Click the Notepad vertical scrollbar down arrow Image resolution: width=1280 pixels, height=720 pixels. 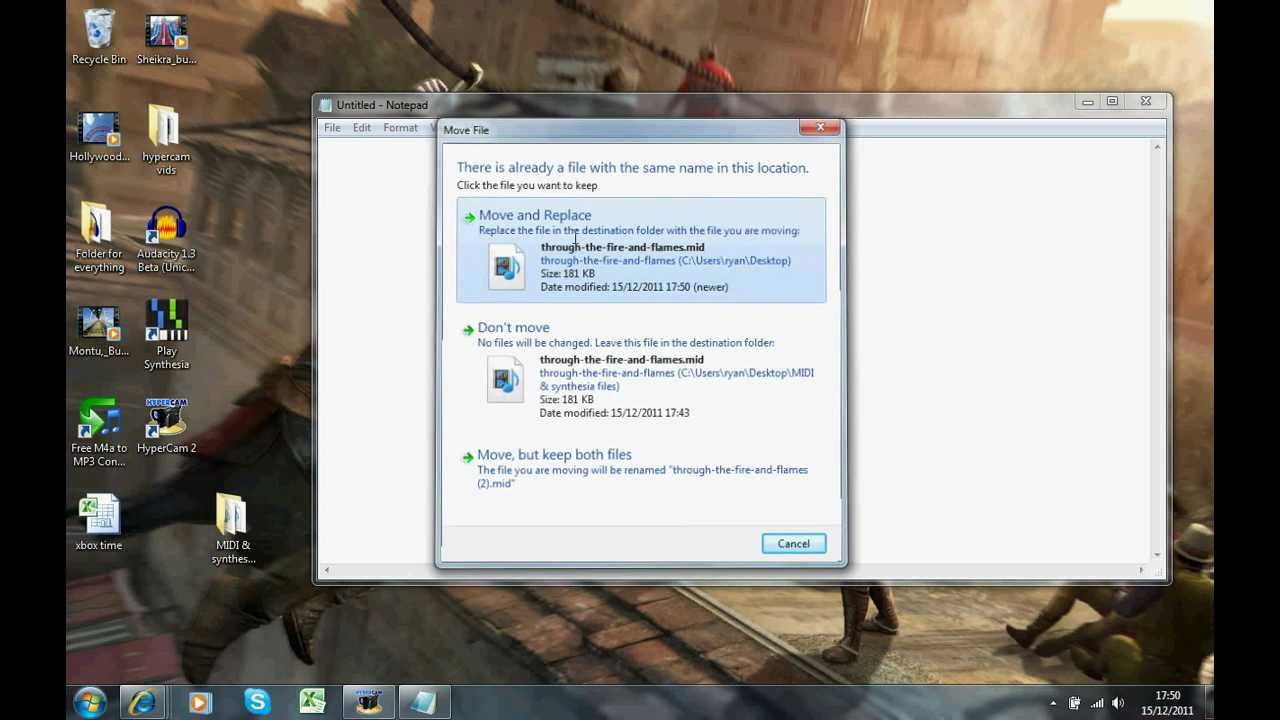(1157, 554)
